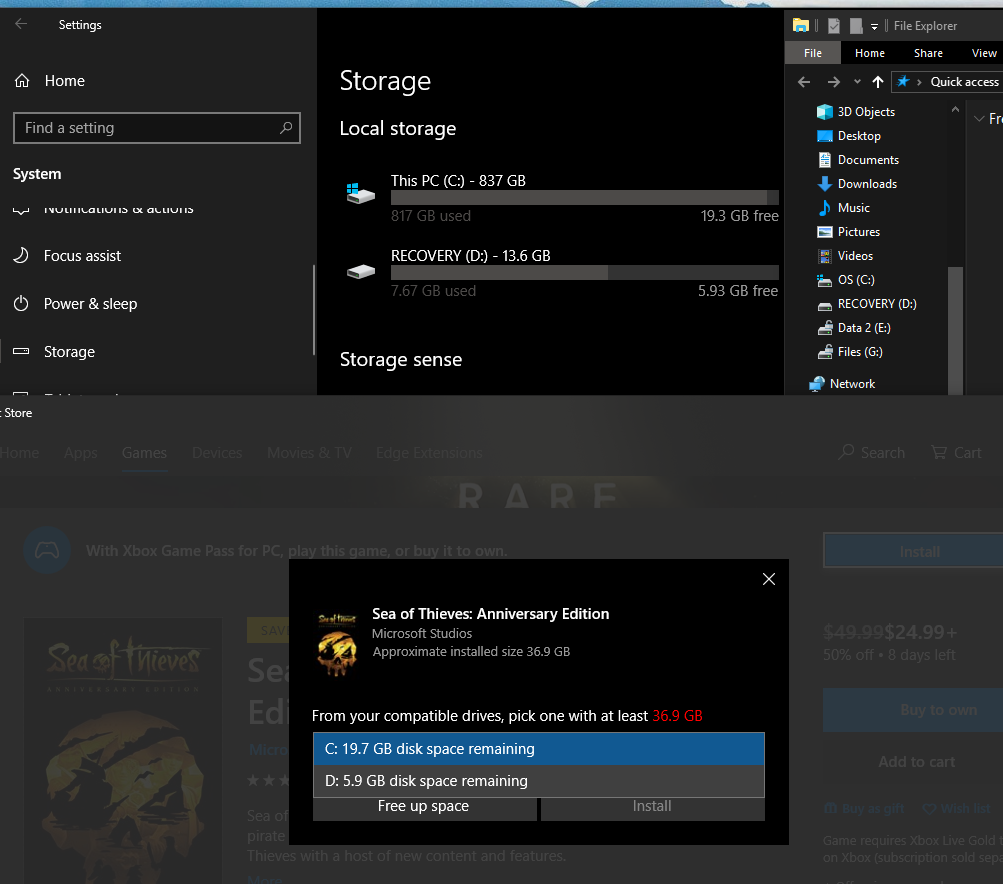The width and height of the screenshot is (1003, 884).
Task: Close the install drive picker dialog
Action: coord(769,579)
